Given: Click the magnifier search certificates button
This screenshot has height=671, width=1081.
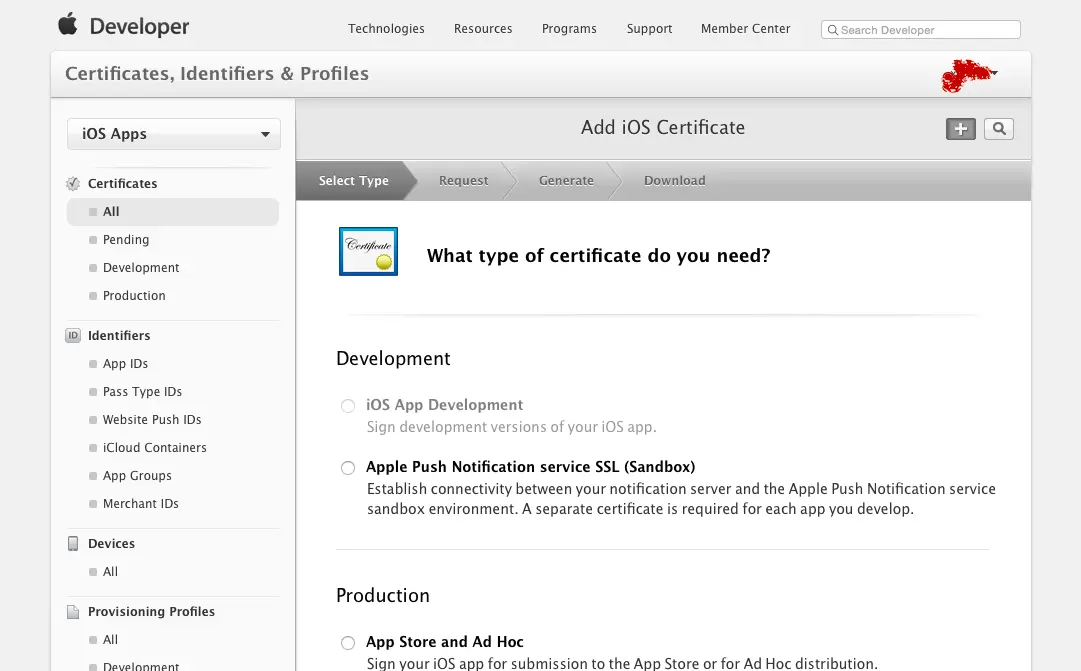Looking at the screenshot, I should tap(998, 129).
